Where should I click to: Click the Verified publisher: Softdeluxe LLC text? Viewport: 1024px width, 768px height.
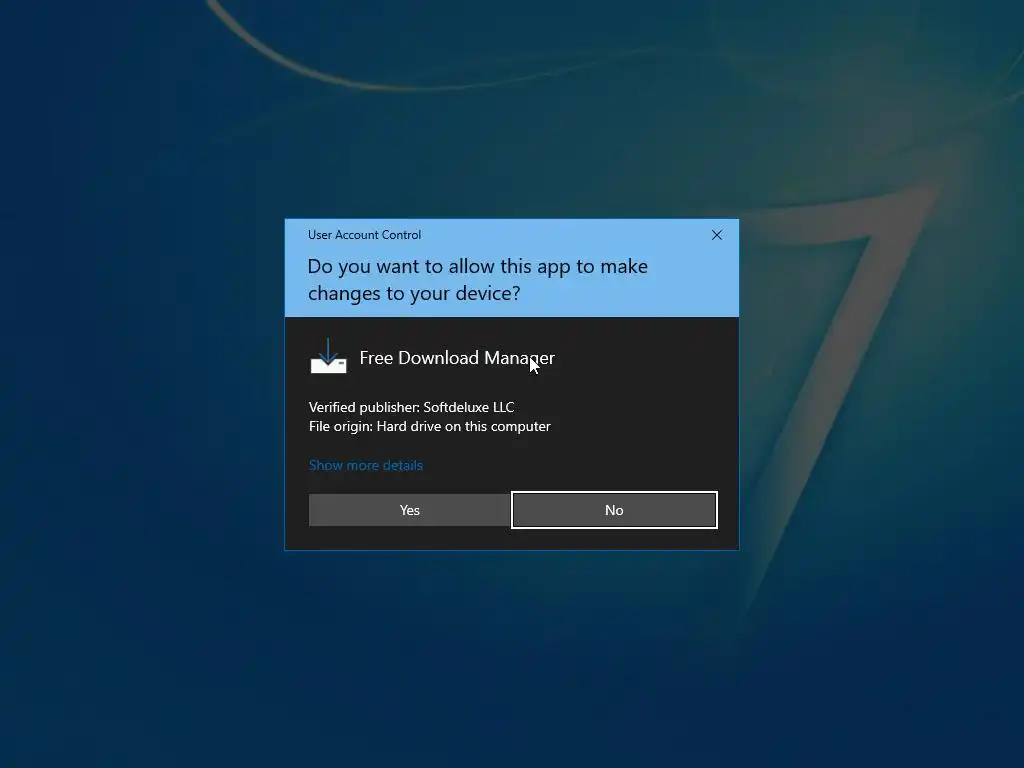[x=411, y=407]
